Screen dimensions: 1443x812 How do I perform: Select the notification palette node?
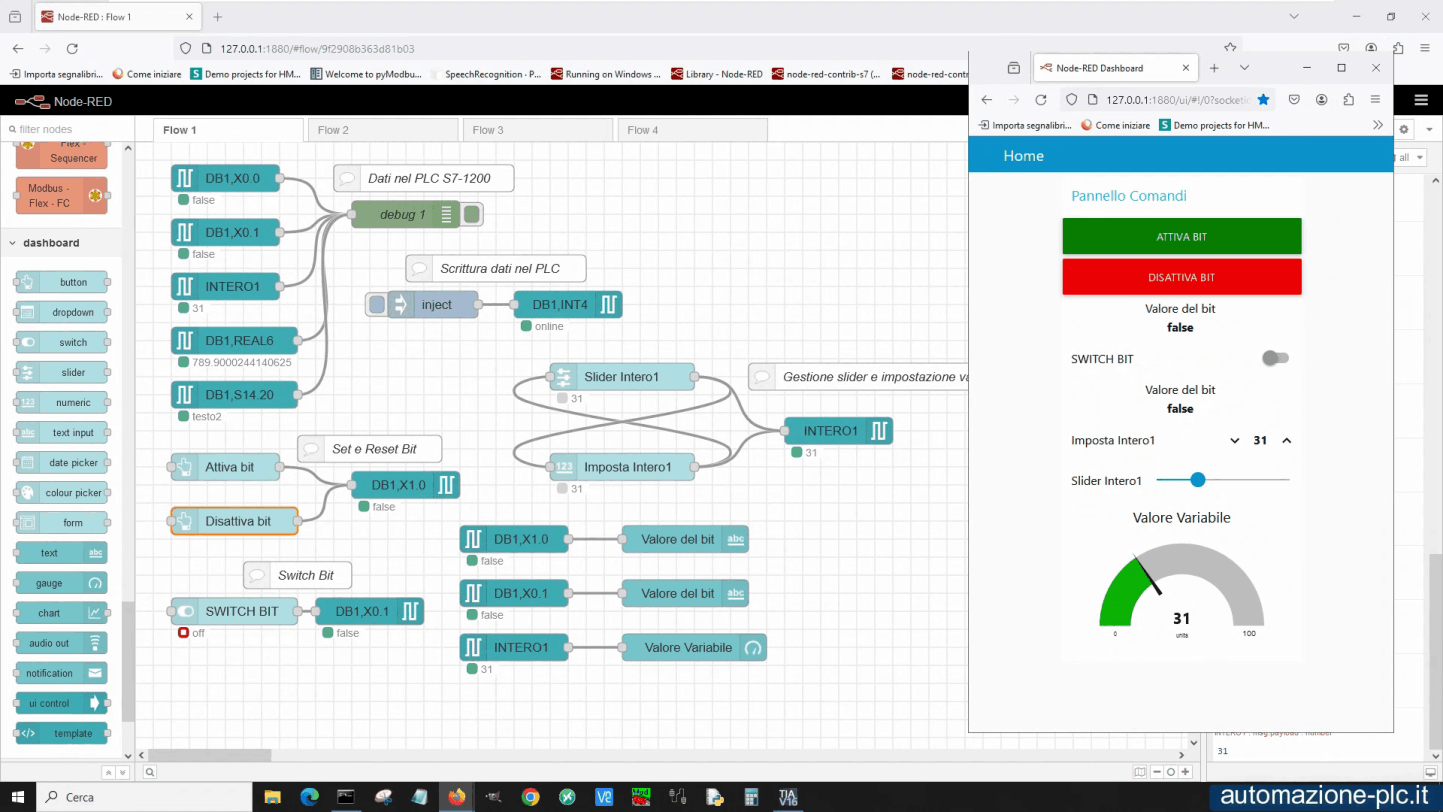coord(62,673)
